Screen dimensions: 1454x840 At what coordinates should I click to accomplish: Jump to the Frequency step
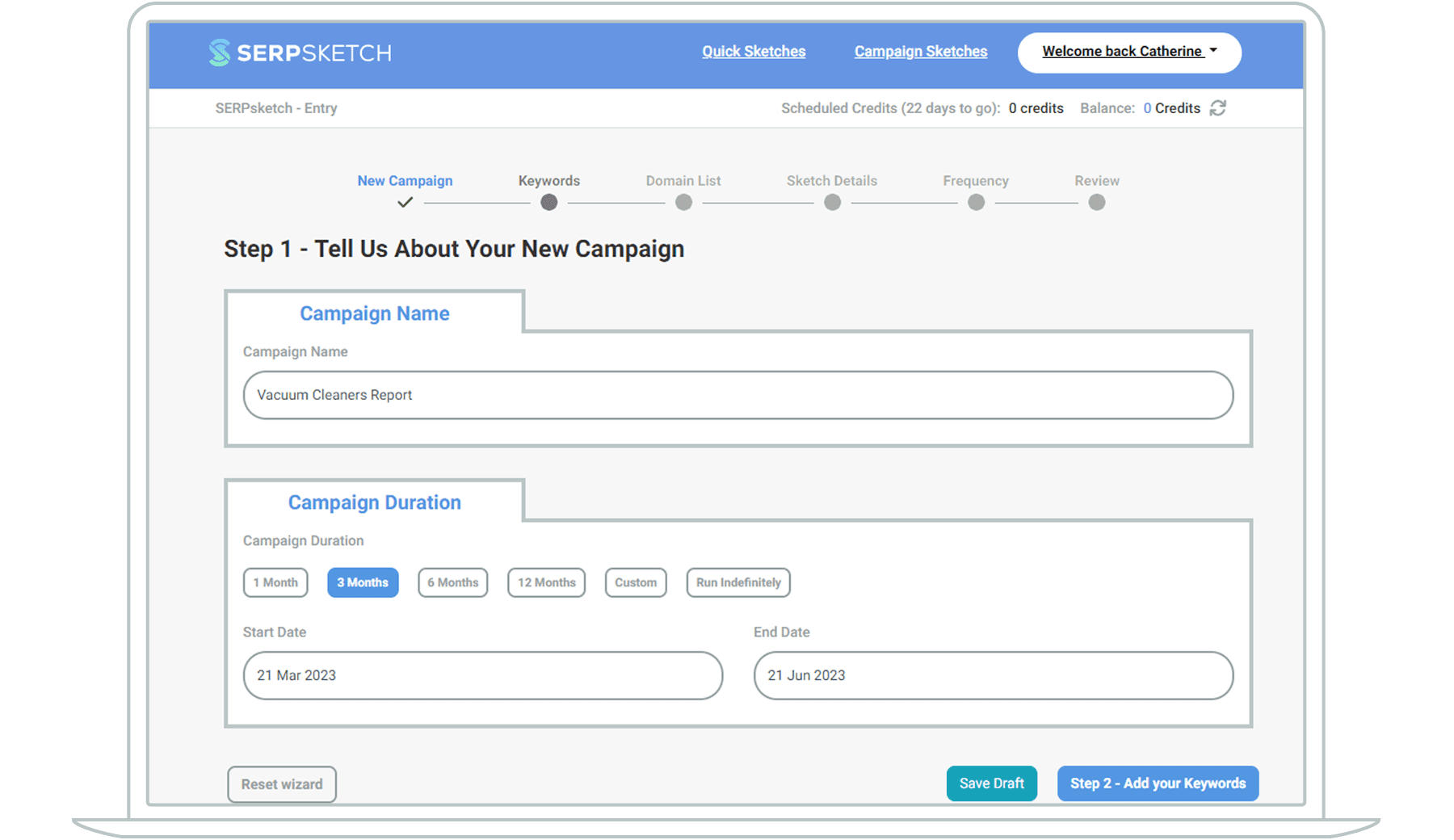point(976,181)
